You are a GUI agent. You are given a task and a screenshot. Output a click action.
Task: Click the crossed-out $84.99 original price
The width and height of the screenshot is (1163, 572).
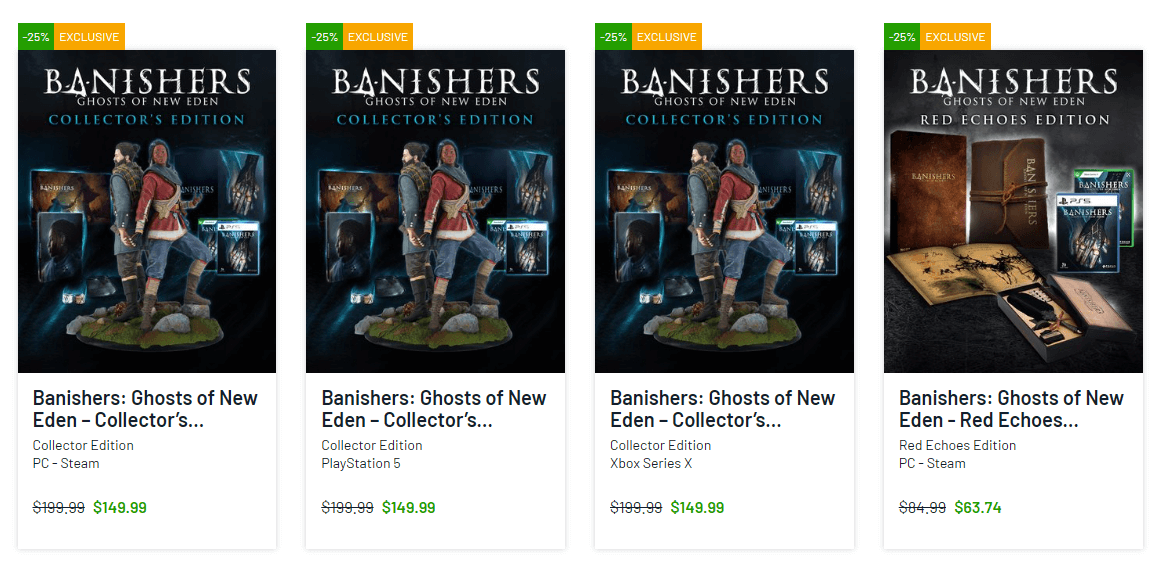click(x=923, y=507)
